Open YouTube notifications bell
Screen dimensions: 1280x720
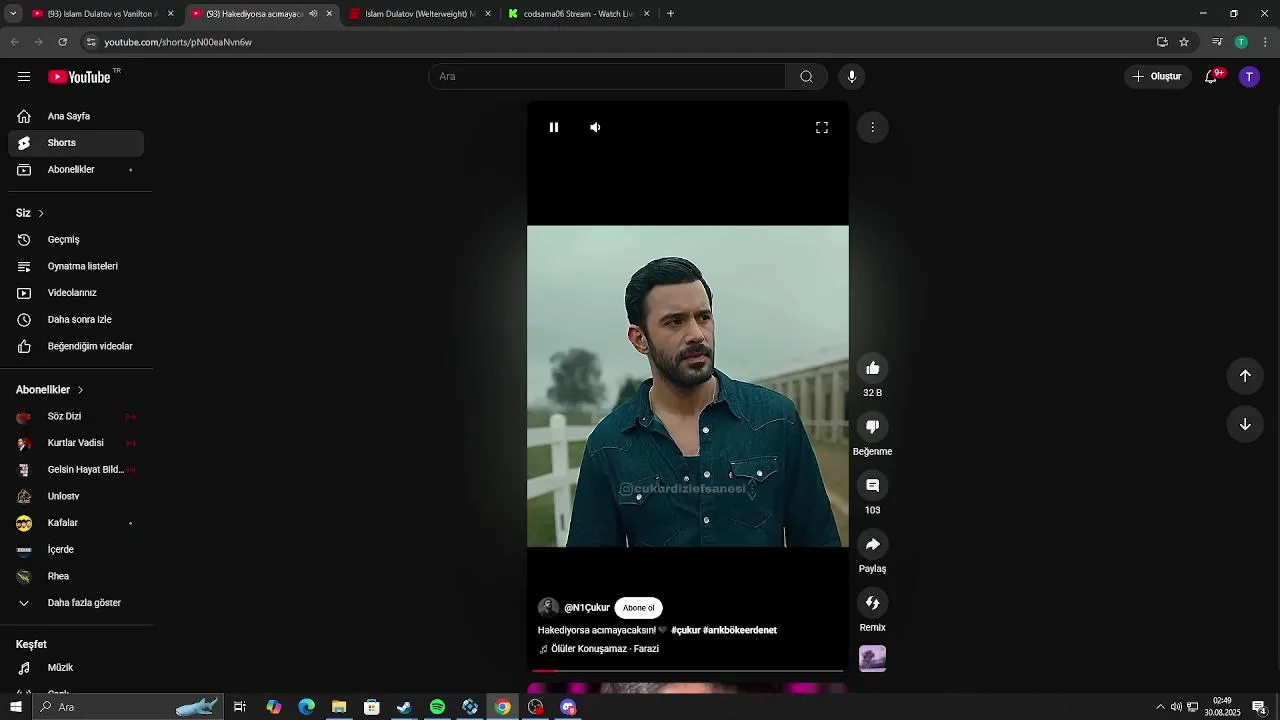pos(1211,77)
